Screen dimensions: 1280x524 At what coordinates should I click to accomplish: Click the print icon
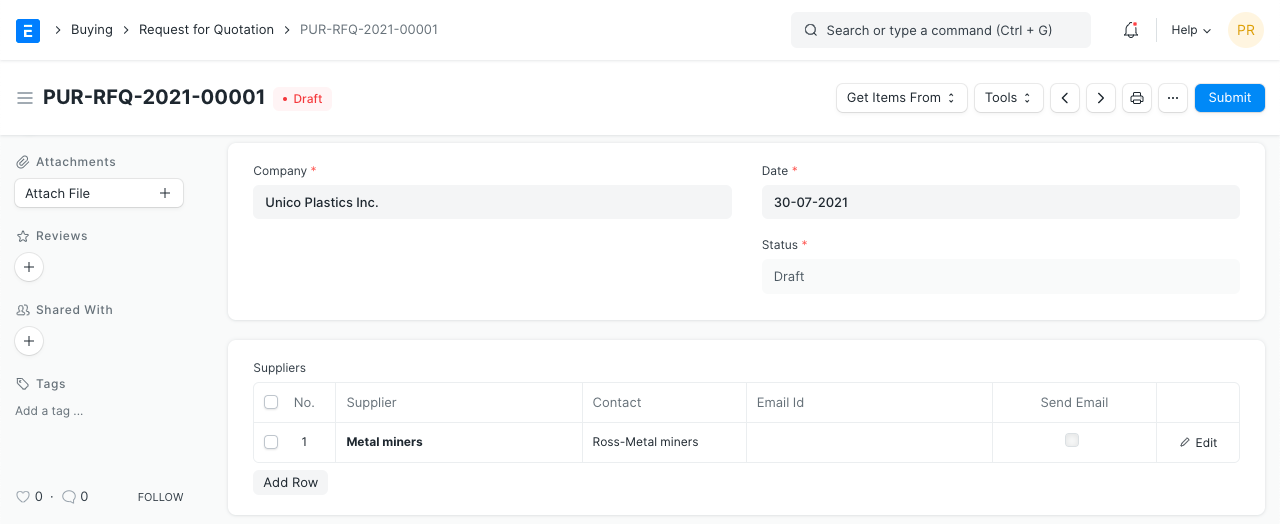[1137, 98]
